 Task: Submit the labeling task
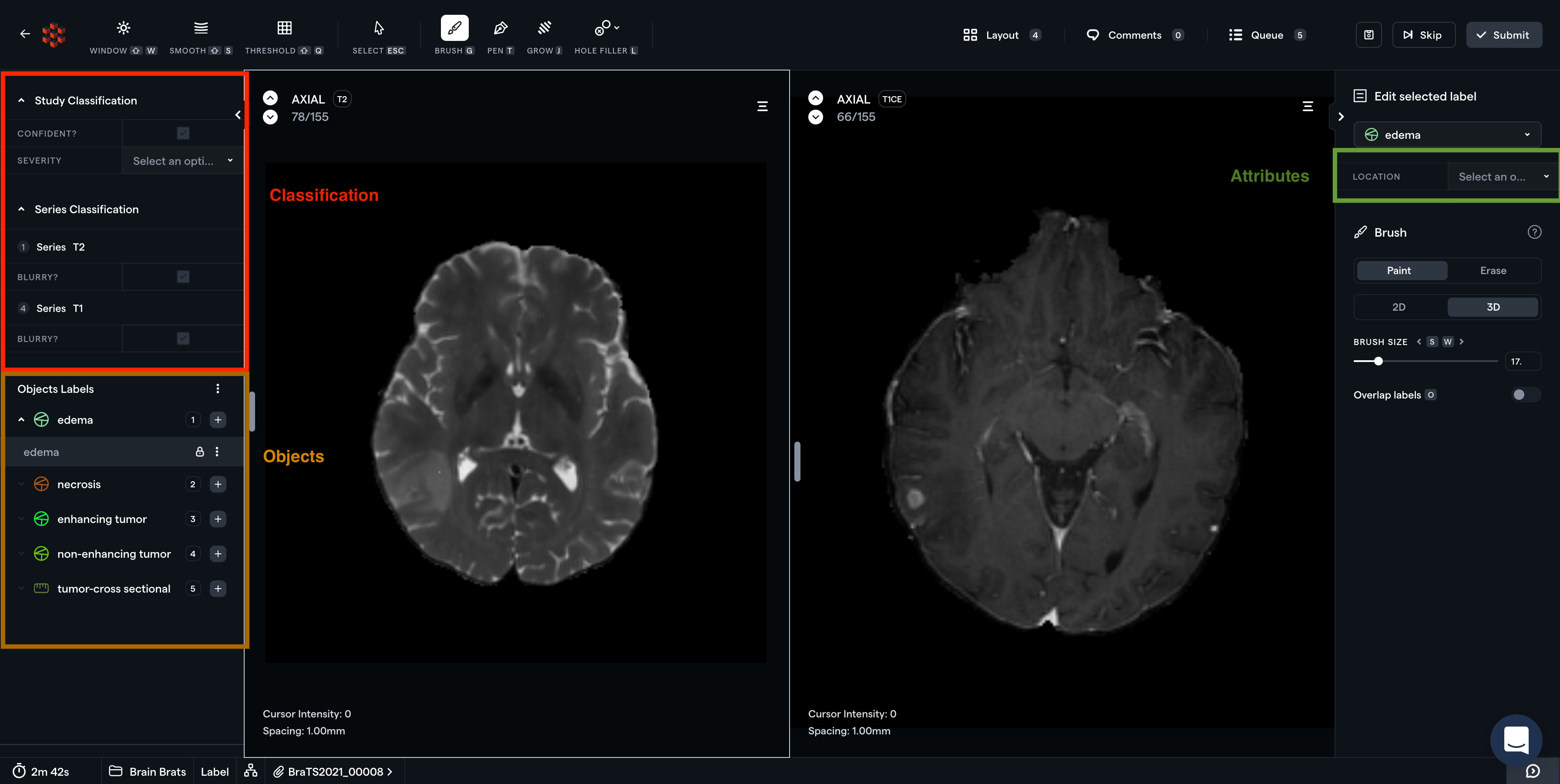pos(1504,35)
